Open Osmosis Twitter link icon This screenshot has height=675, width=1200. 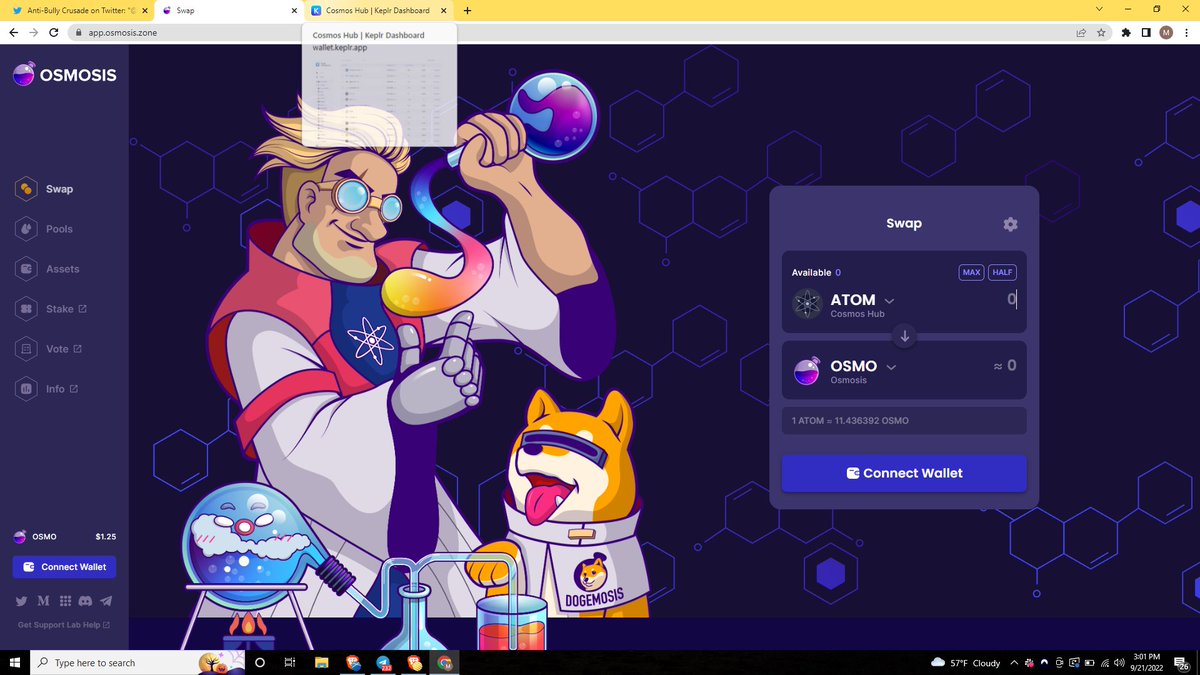(22, 601)
